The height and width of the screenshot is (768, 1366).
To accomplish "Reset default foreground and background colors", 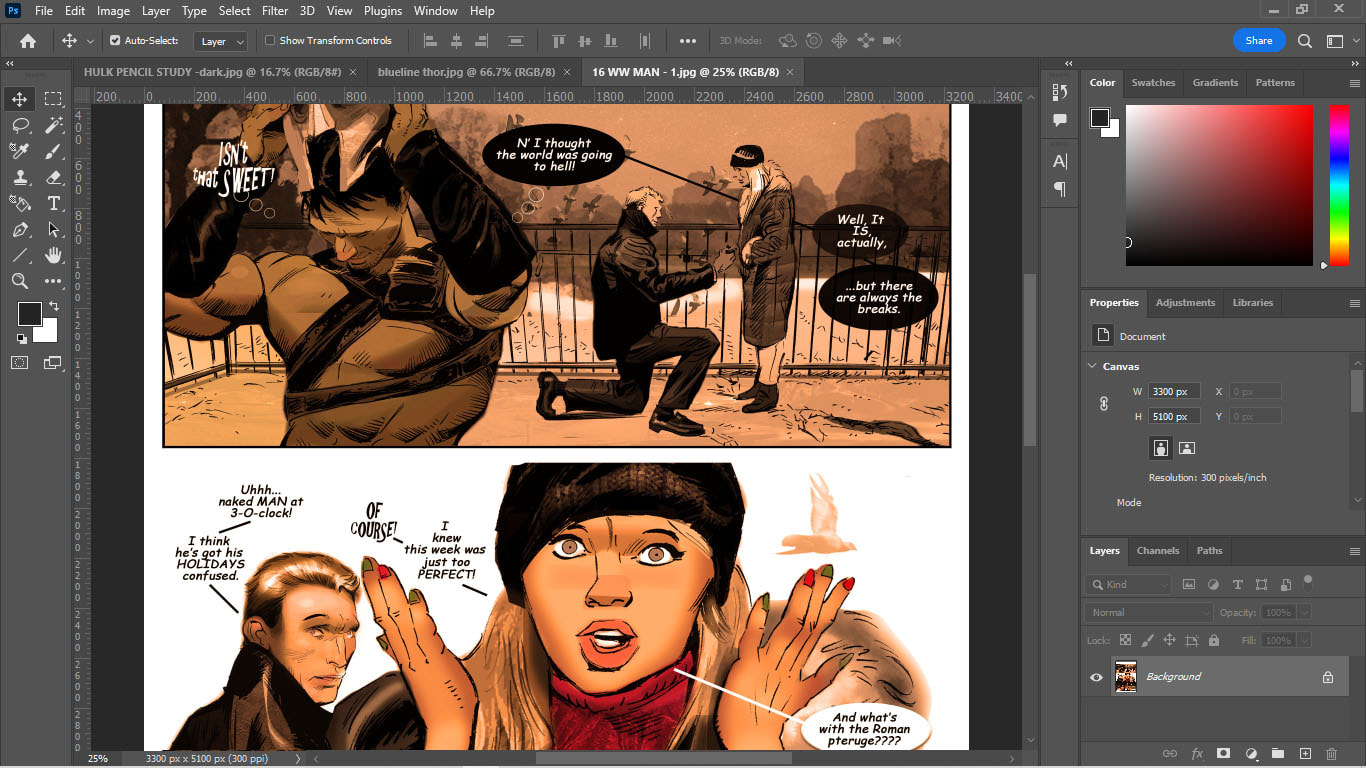I will tap(21, 339).
